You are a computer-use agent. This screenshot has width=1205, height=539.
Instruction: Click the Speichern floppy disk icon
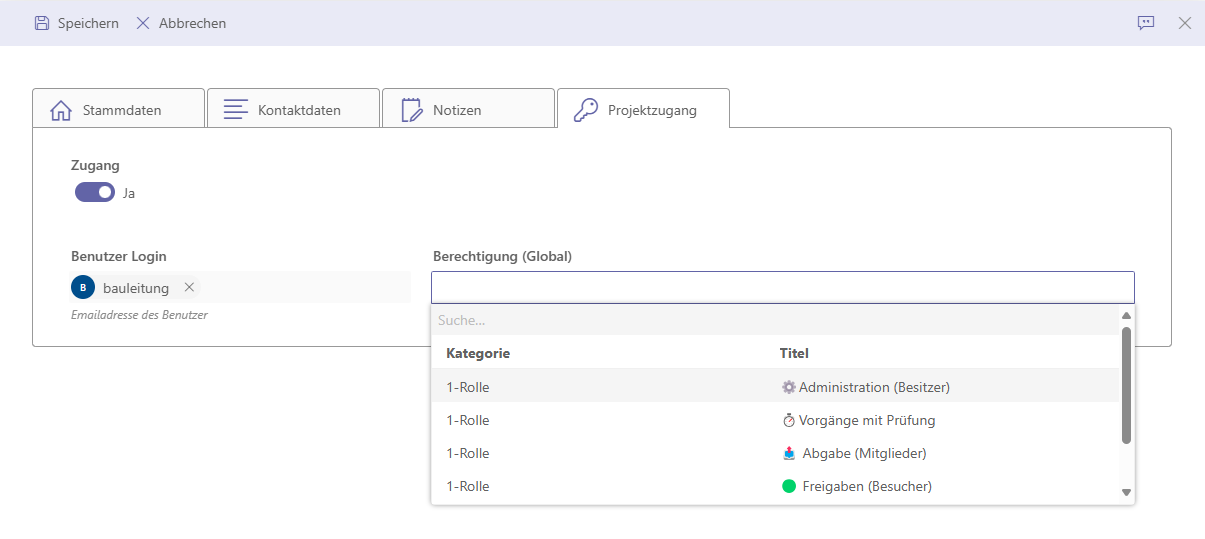(42, 23)
